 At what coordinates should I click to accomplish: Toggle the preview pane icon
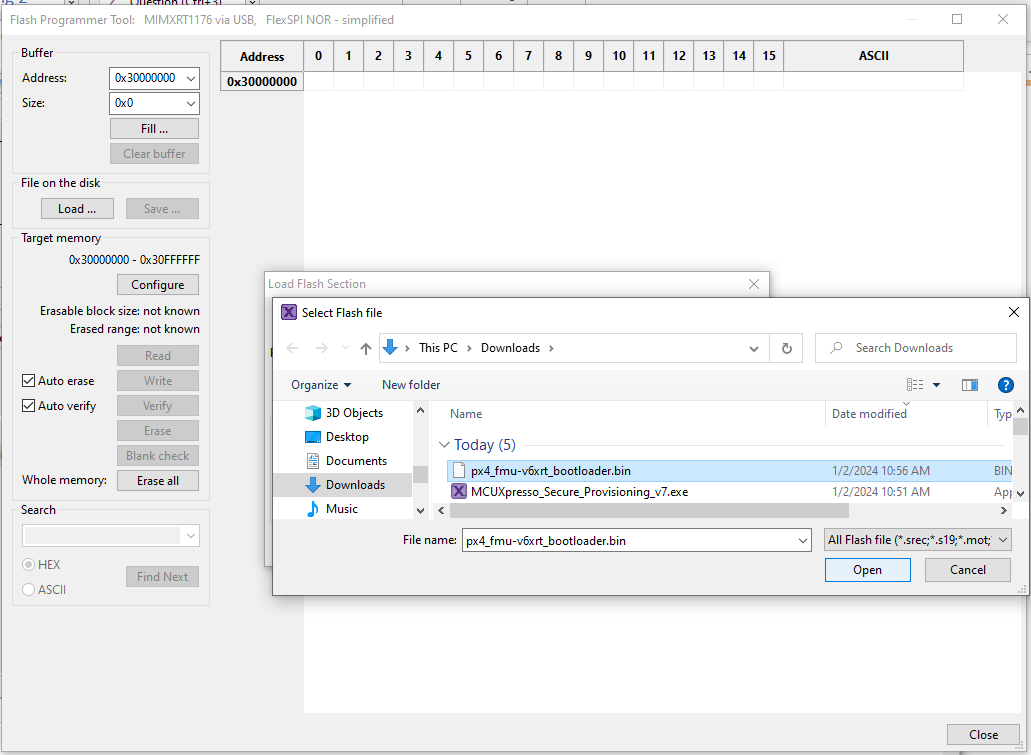coord(969,384)
